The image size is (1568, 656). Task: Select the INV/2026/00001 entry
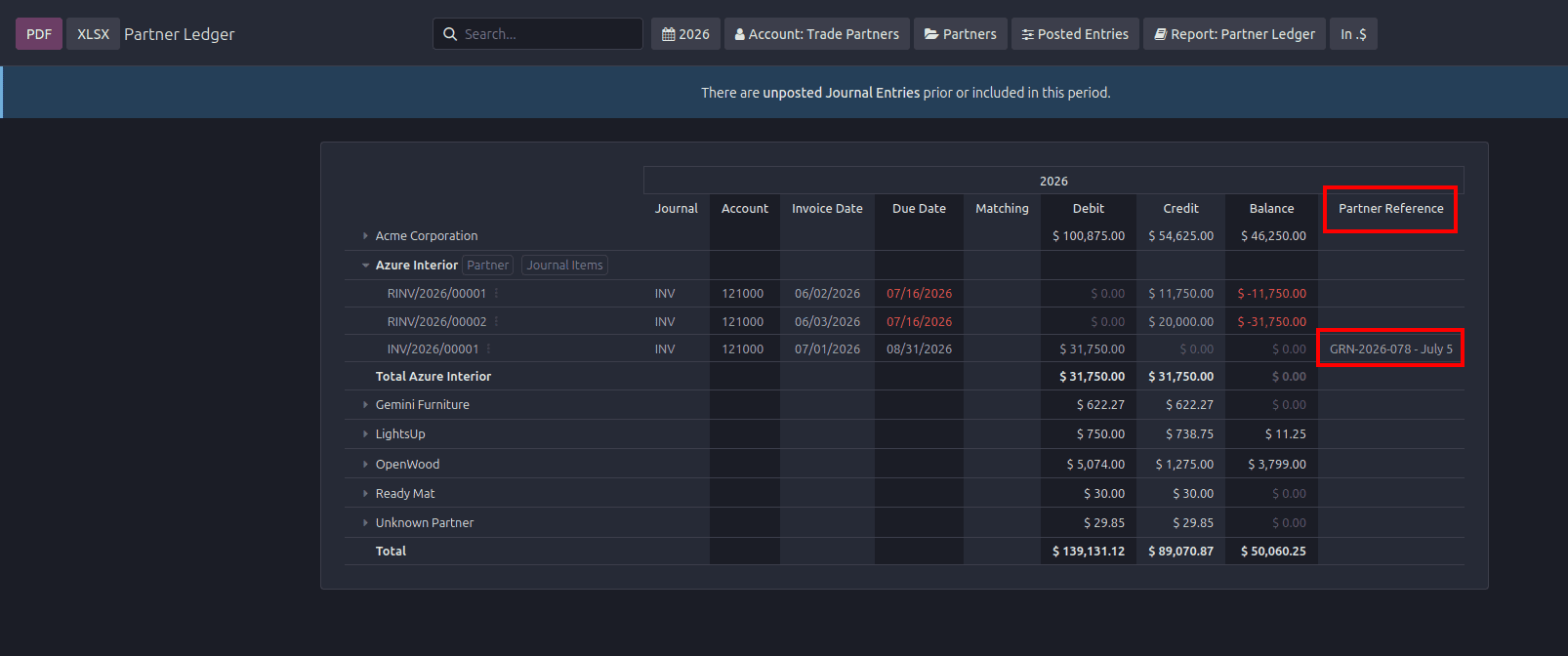tap(433, 349)
